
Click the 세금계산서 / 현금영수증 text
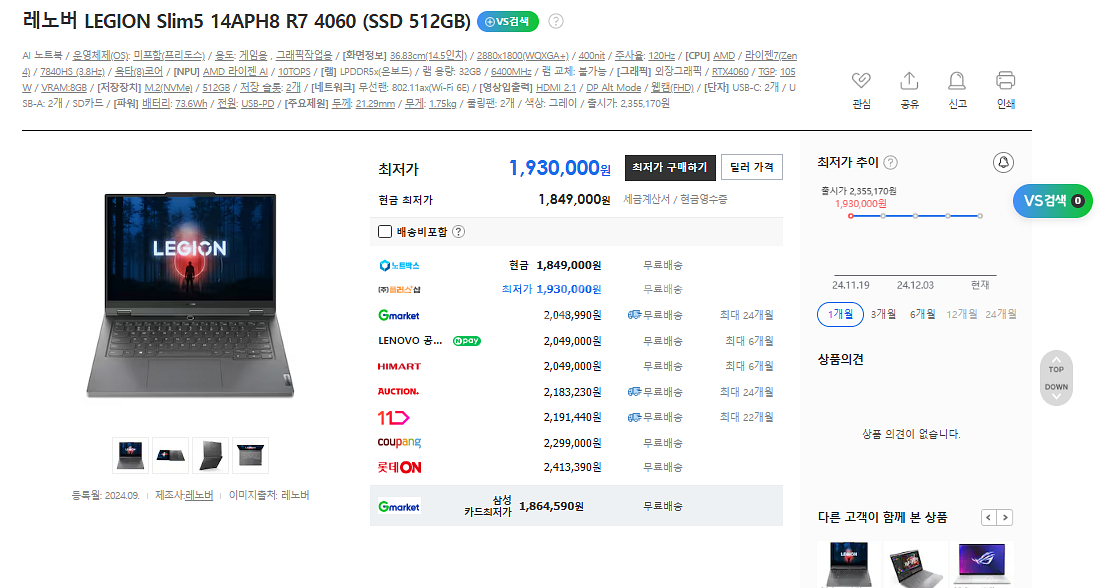click(x=675, y=199)
